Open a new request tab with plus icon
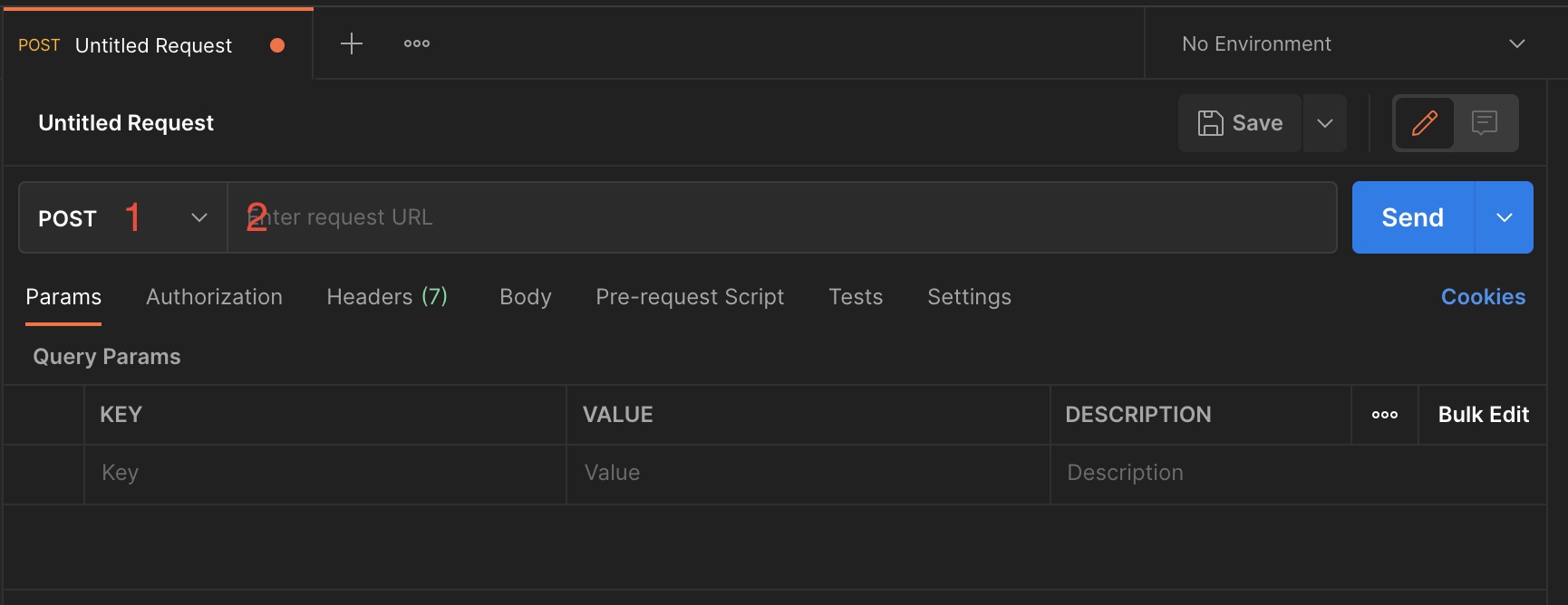Screen dimensions: 1568x605 click(x=352, y=43)
